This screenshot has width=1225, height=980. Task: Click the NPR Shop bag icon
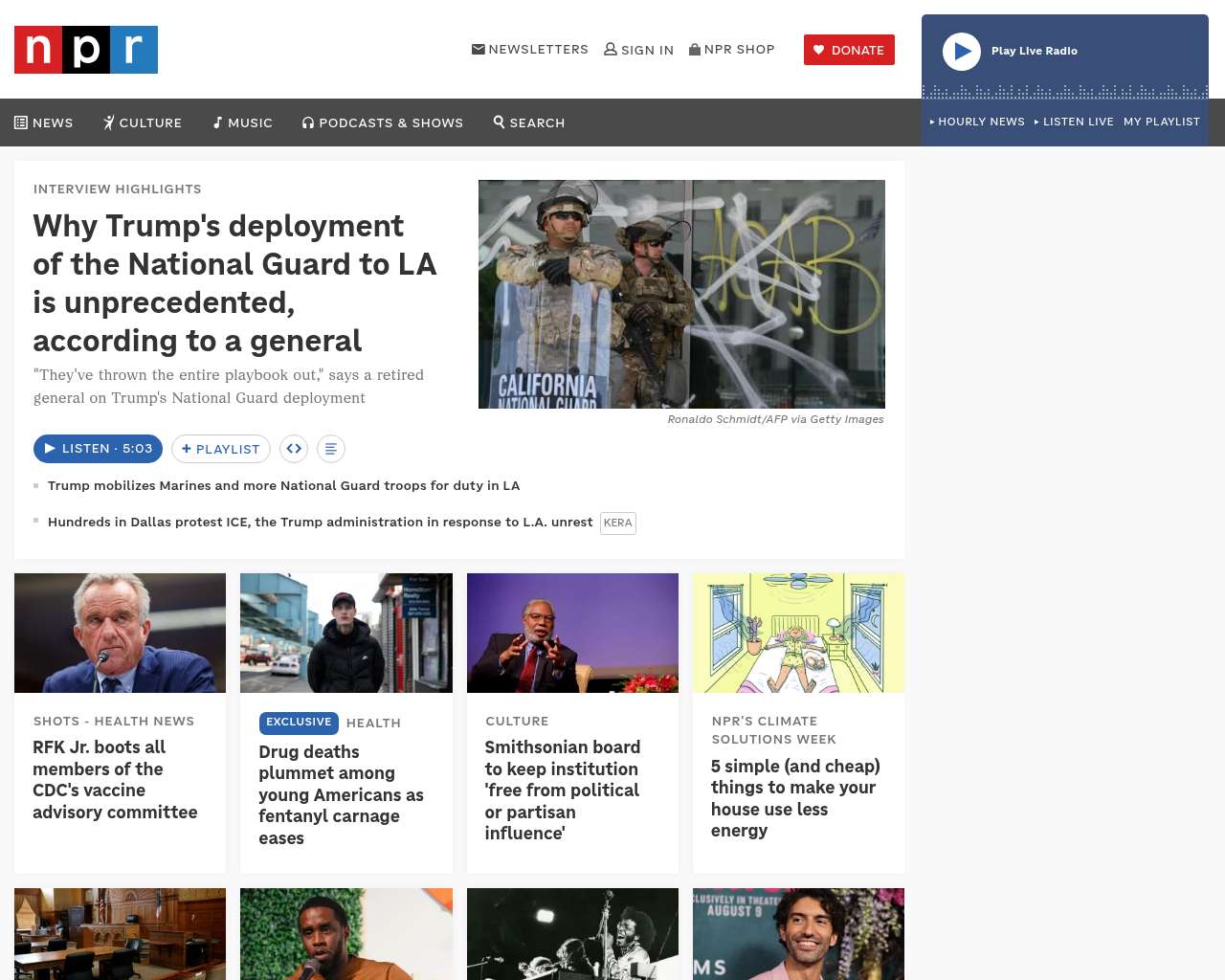[x=695, y=49]
